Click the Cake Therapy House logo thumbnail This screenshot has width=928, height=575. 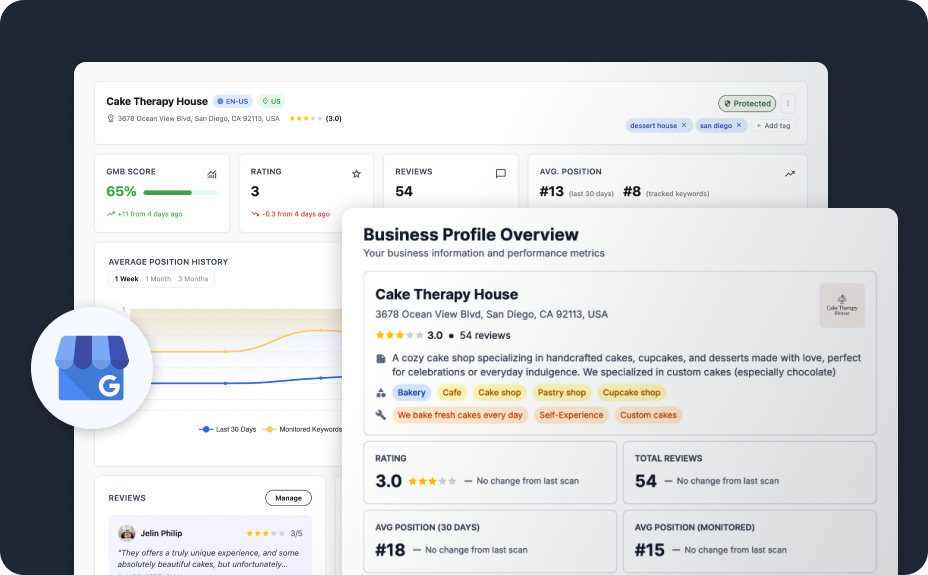coord(842,305)
